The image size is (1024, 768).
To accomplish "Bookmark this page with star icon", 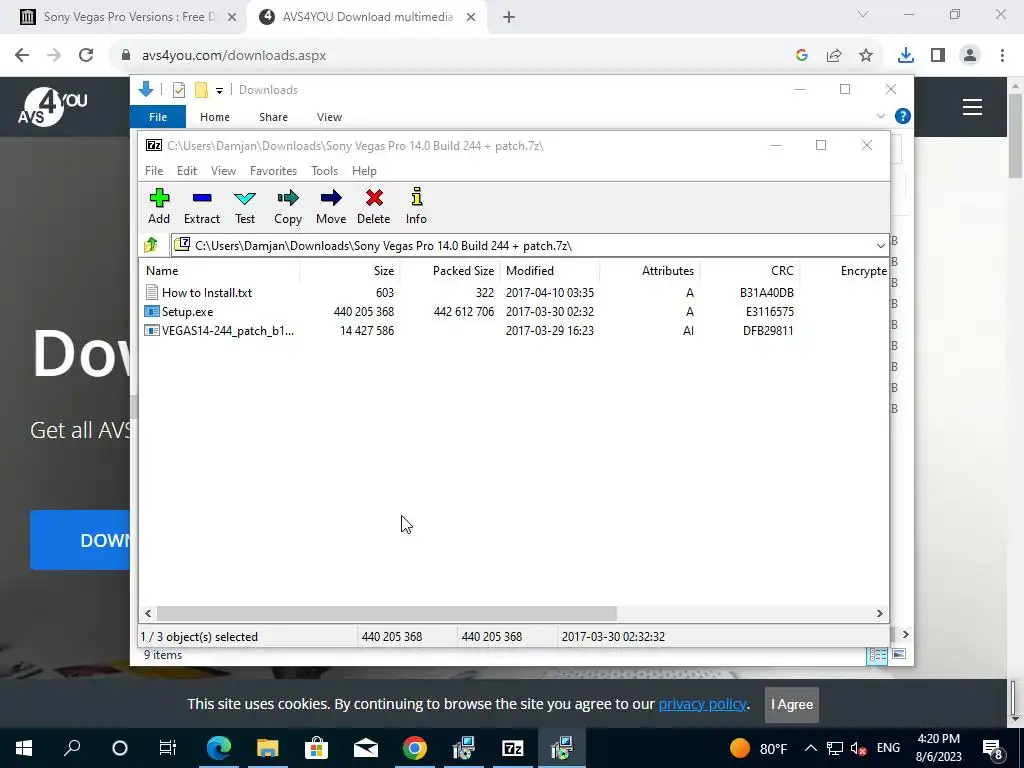I will pyautogui.click(x=866, y=56).
